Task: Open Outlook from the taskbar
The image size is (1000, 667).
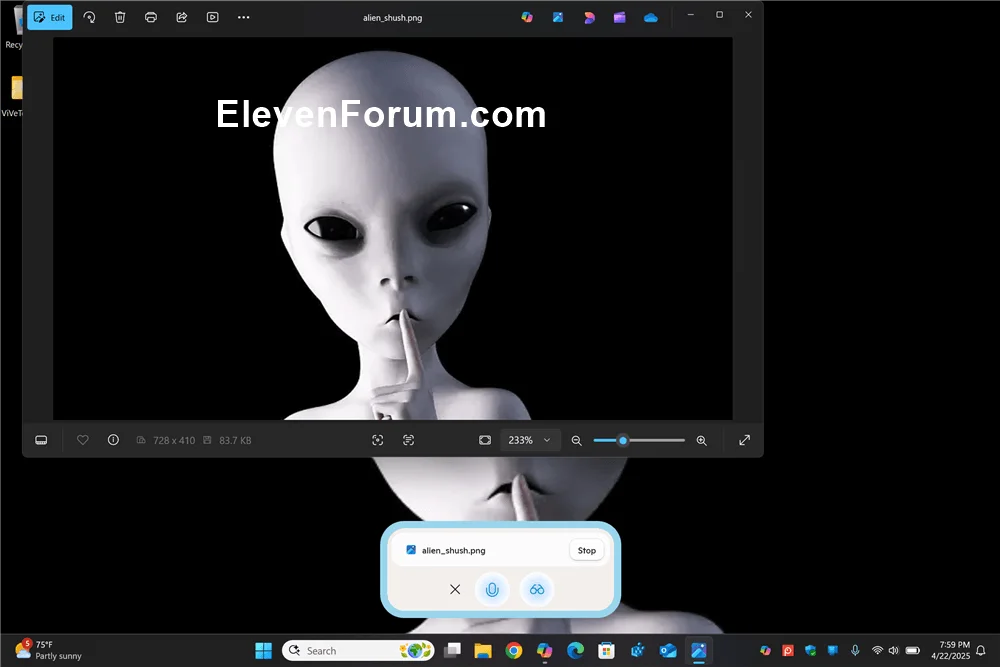Action: (668, 650)
